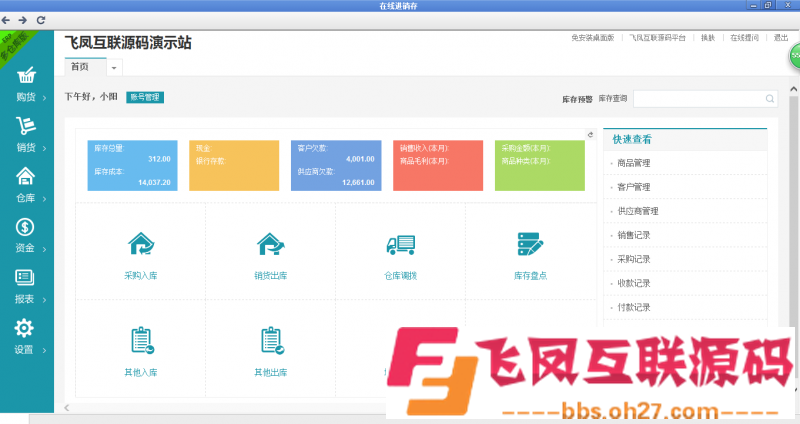Open the 报表 reports sidebar icon
Image resolution: width=800 pixels, height=424 pixels.
point(24,277)
